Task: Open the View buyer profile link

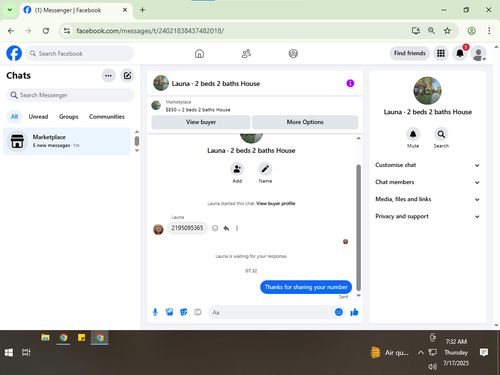Action: click(276, 203)
